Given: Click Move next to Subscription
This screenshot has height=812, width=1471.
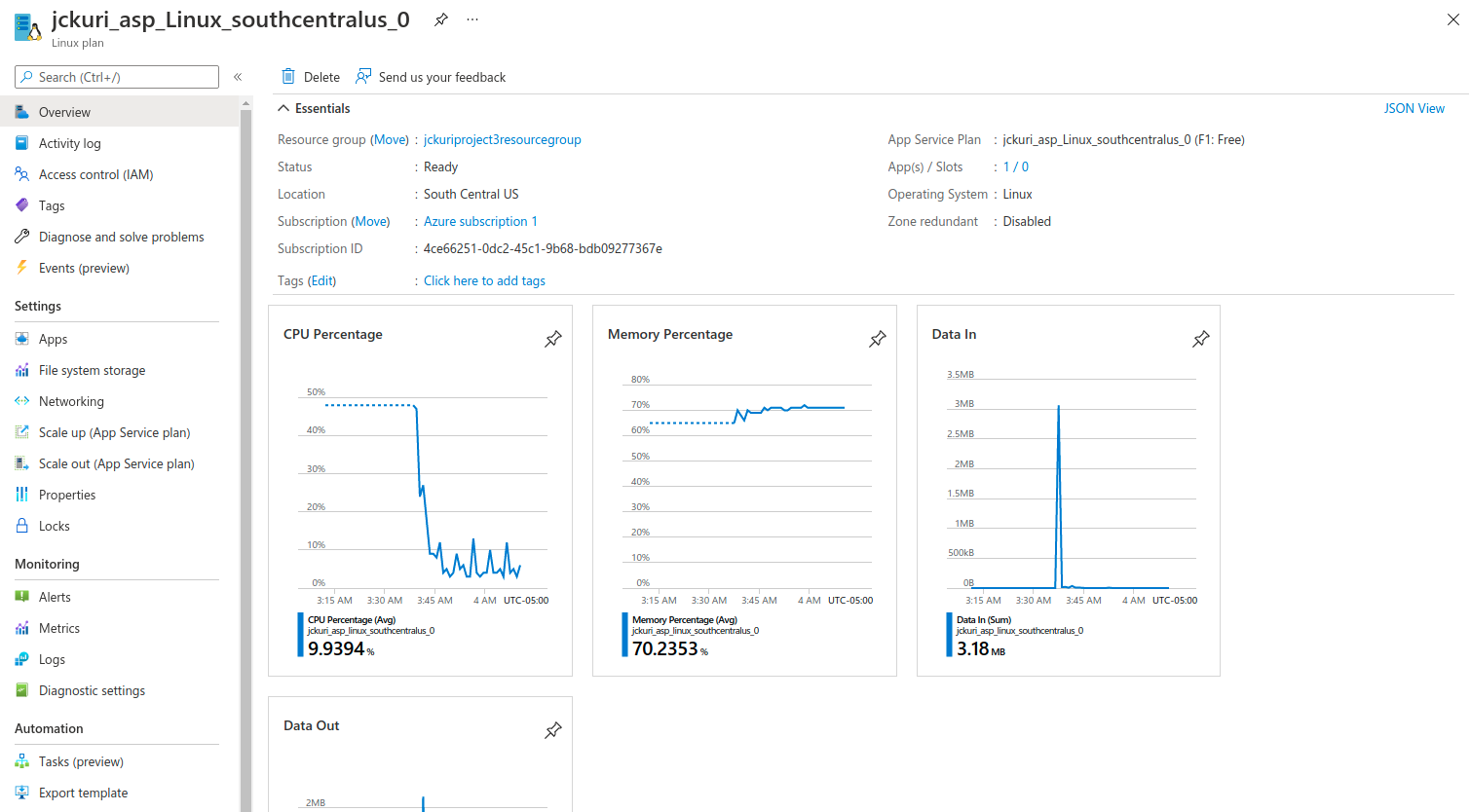Looking at the screenshot, I should (370, 221).
